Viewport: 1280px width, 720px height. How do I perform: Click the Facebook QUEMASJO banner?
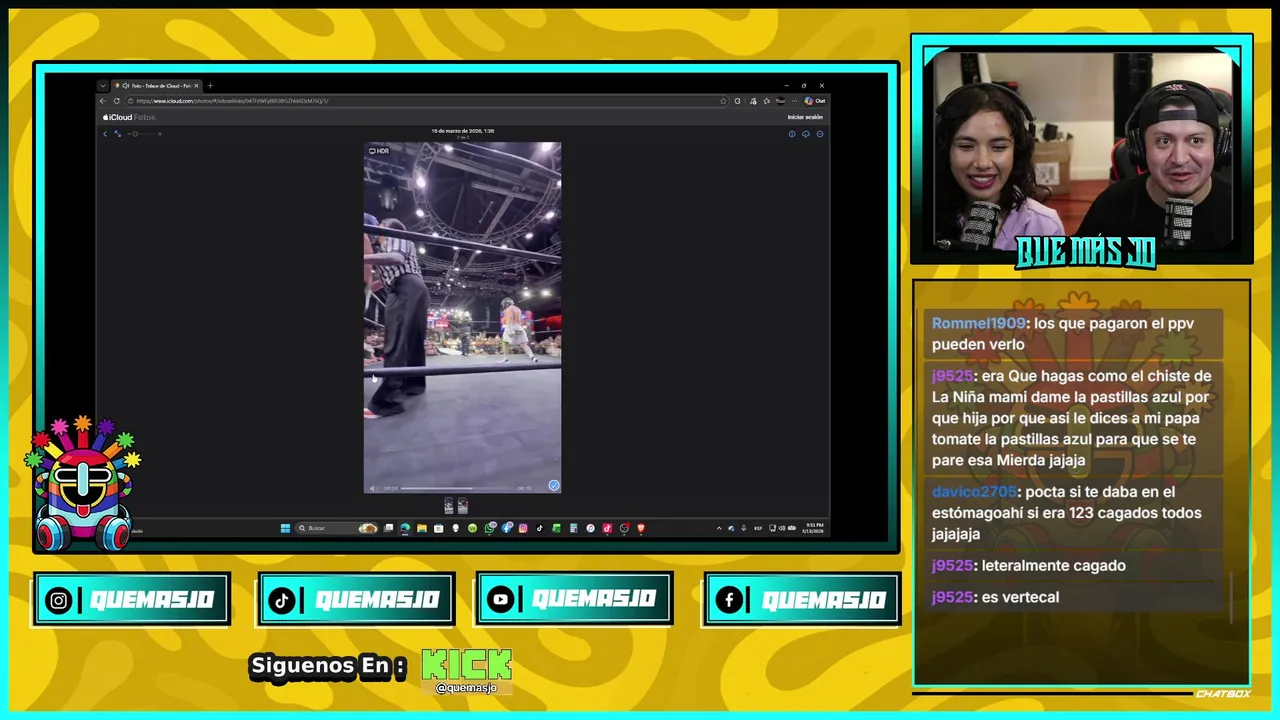(802, 599)
